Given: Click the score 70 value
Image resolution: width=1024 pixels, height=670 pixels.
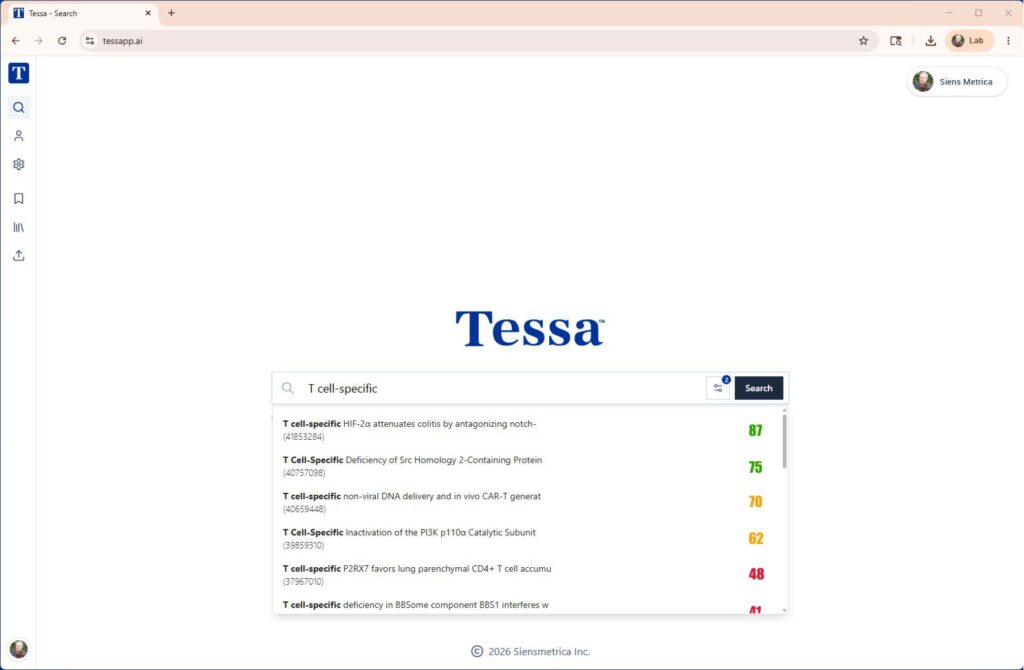Looking at the screenshot, I should click(756, 502).
